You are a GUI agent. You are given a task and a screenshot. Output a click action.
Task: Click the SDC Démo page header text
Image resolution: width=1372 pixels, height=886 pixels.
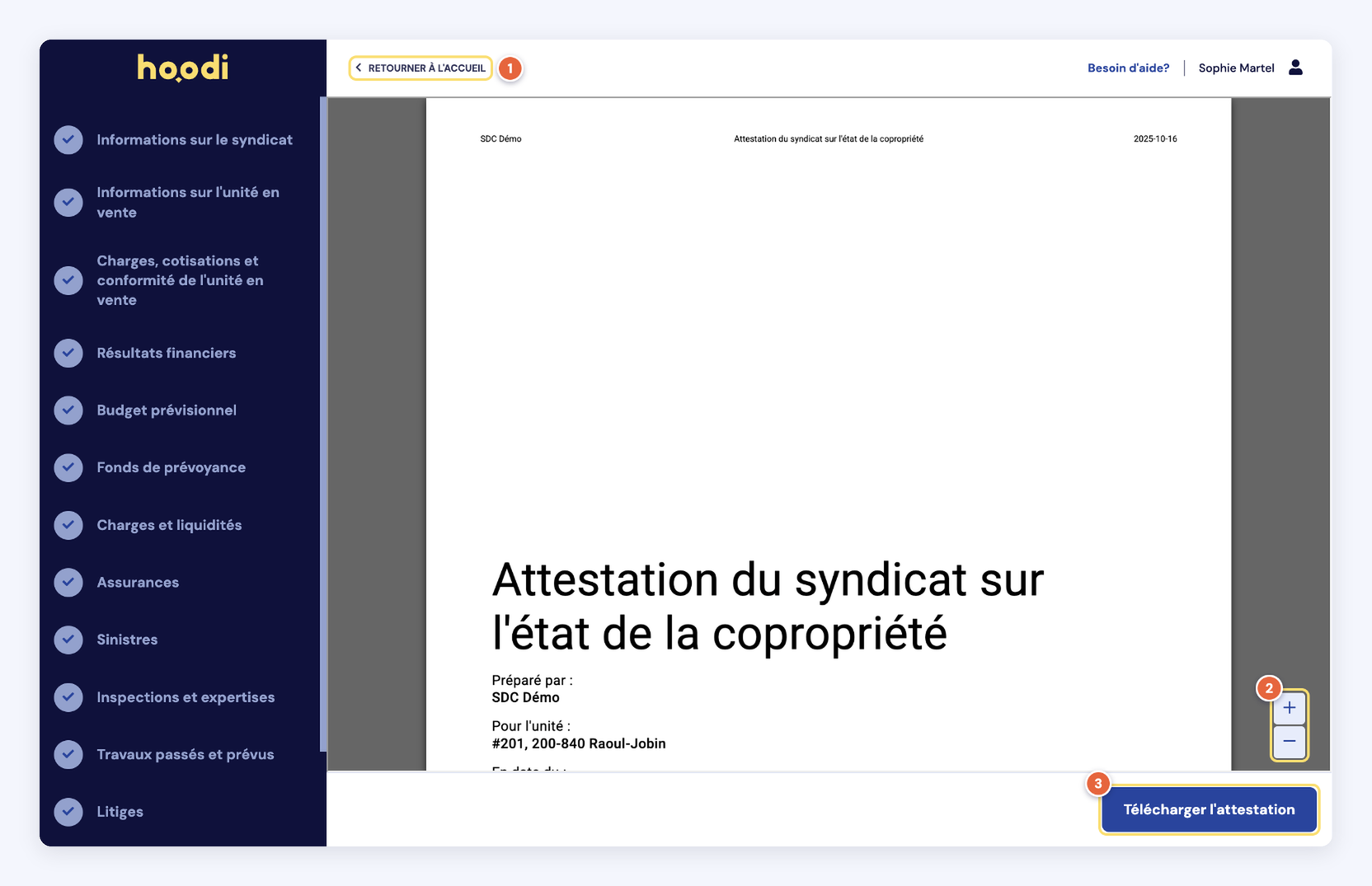click(x=500, y=138)
